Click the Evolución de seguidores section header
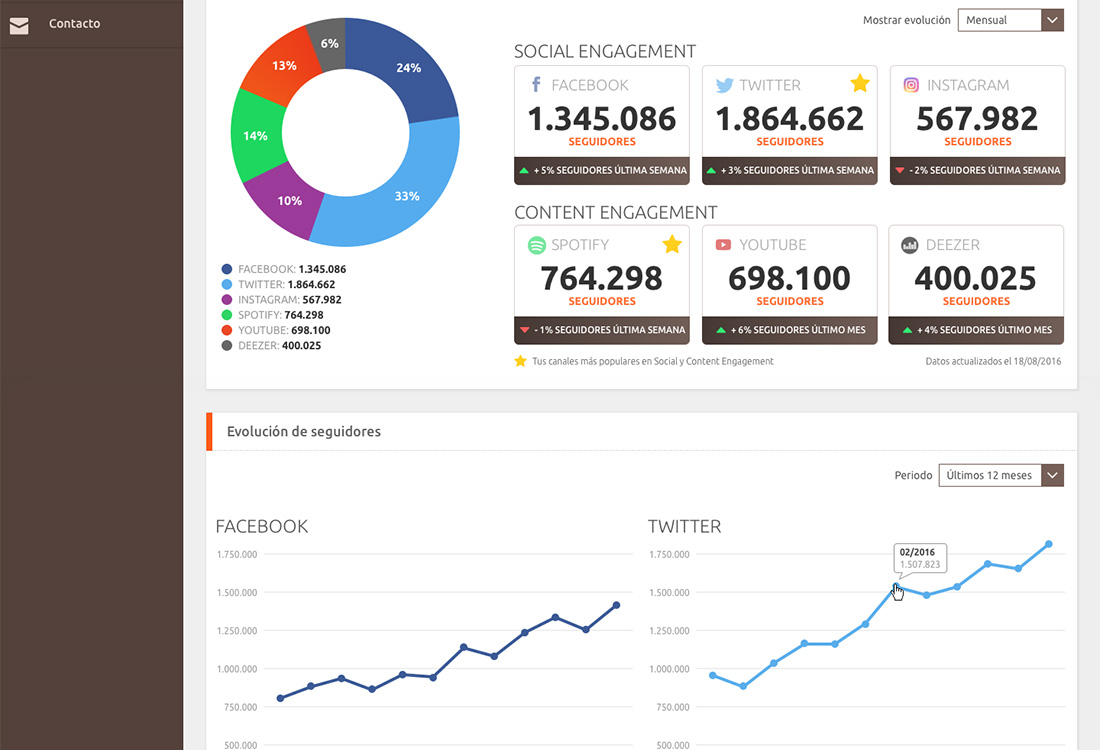 tap(304, 432)
